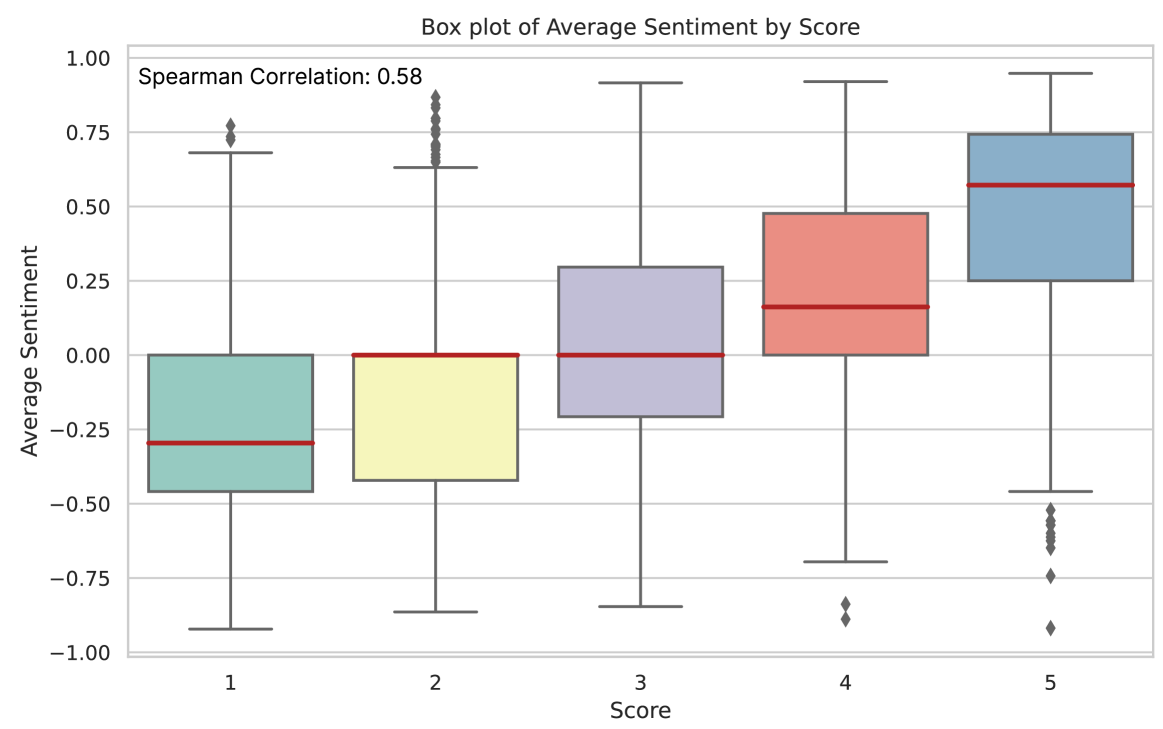Click the top outlier diamond above Score 1

coord(231,126)
